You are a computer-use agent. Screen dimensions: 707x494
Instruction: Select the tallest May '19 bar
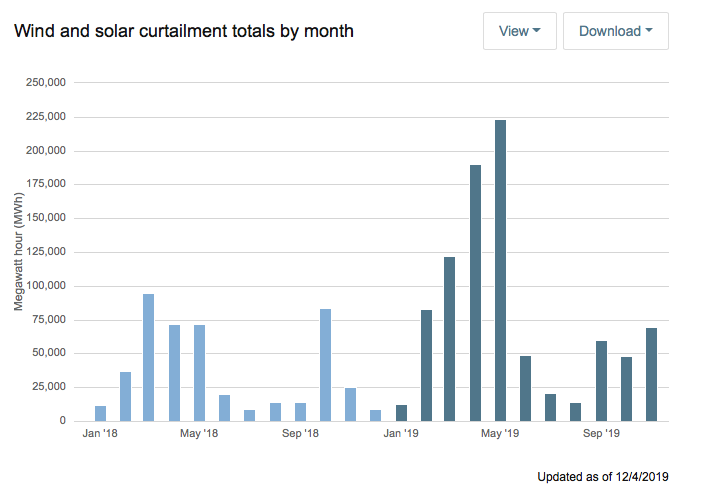tap(500, 270)
